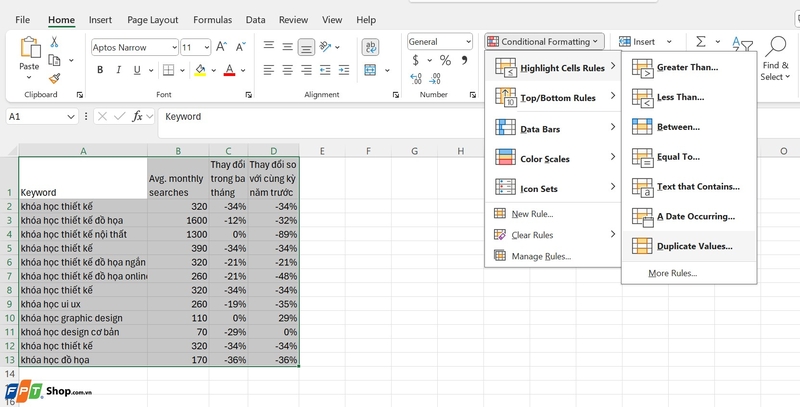Open the font size dropdown
The image size is (800, 407).
click(206, 47)
